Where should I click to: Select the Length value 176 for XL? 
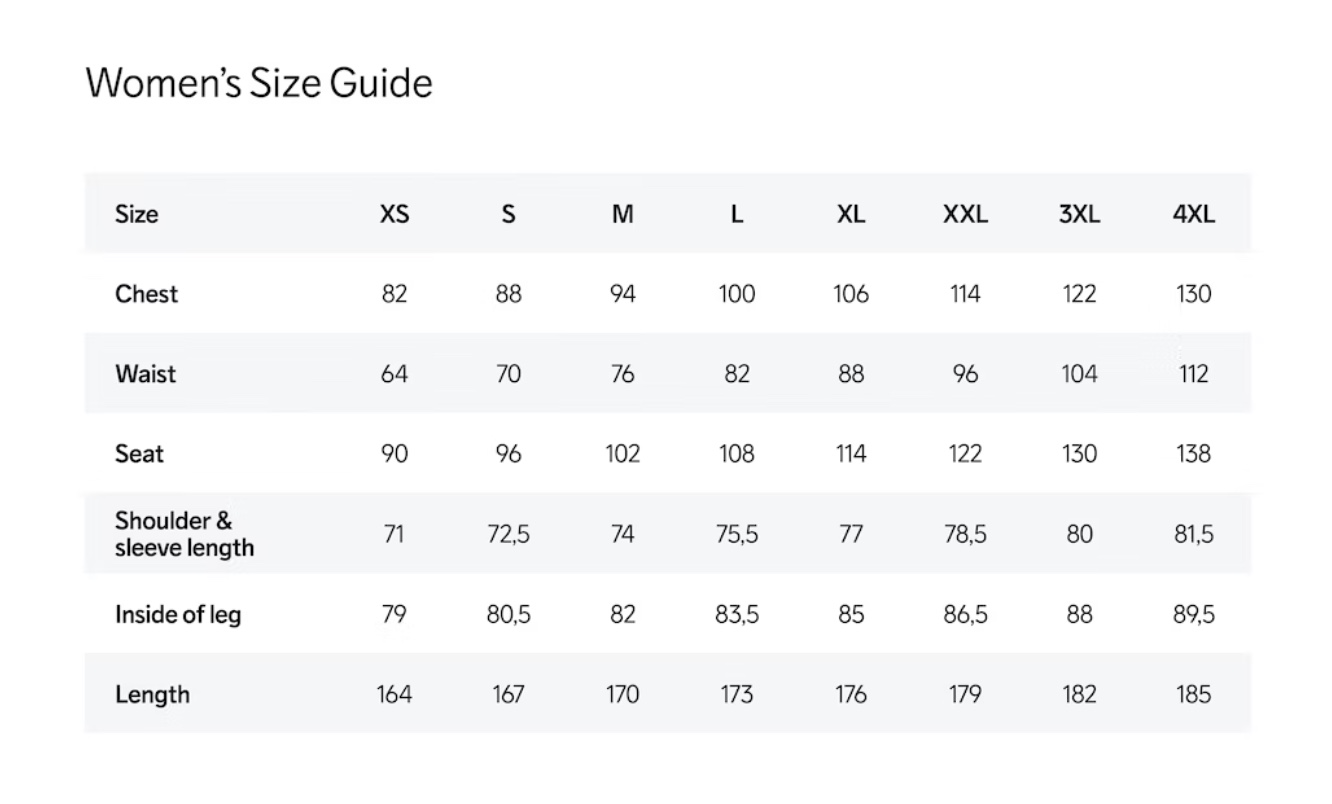(851, 694)
